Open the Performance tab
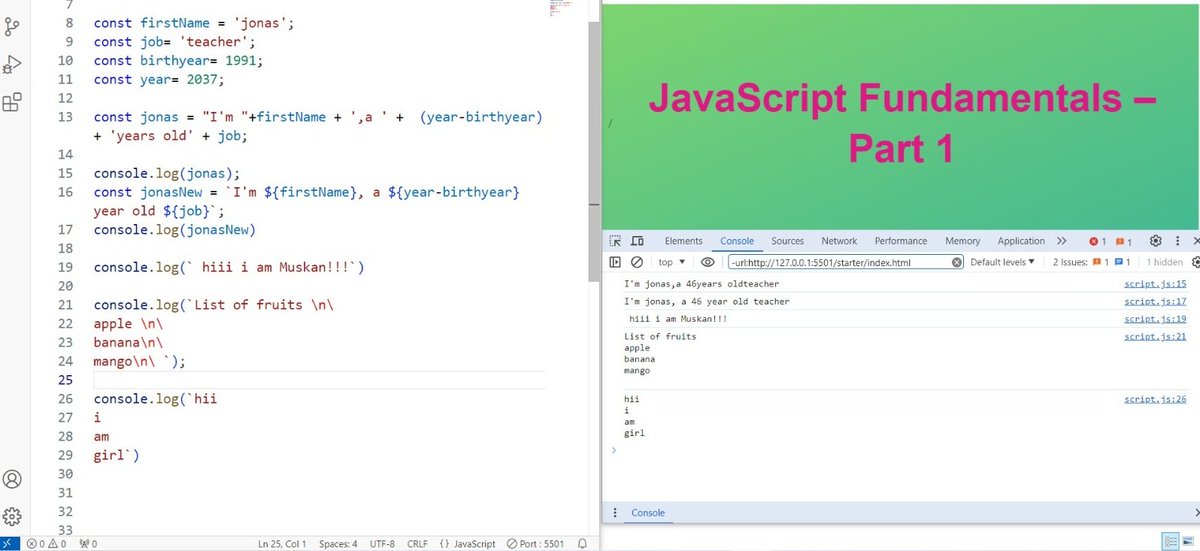This screenshot has width=1200, height=551. [901, 241]
